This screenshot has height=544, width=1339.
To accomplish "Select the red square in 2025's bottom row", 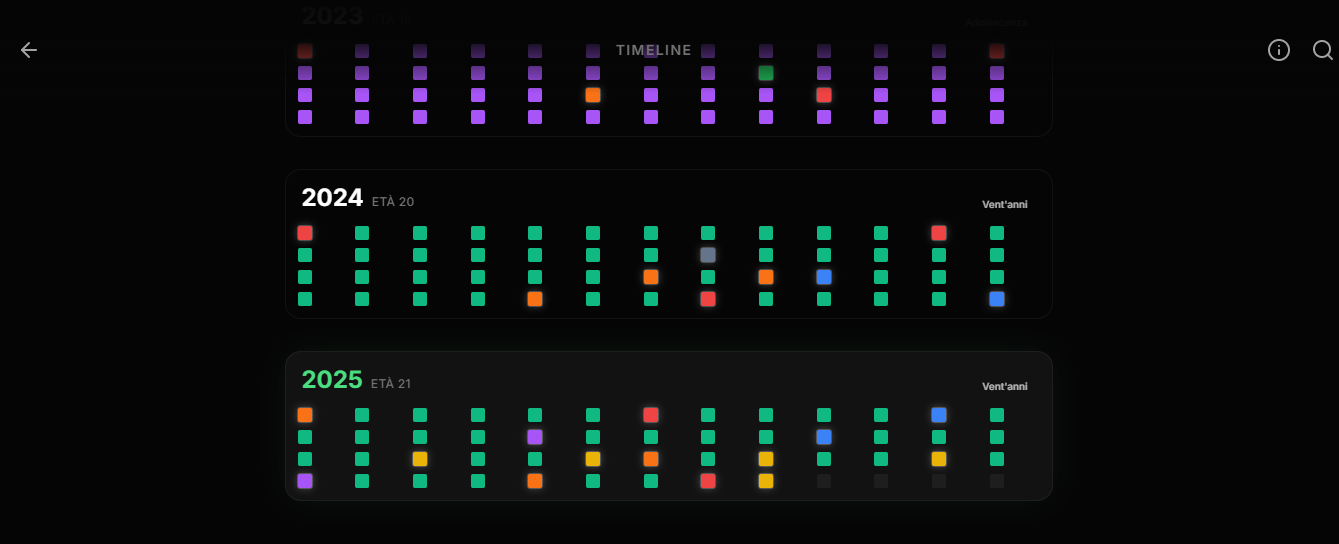I will (708, 481).
